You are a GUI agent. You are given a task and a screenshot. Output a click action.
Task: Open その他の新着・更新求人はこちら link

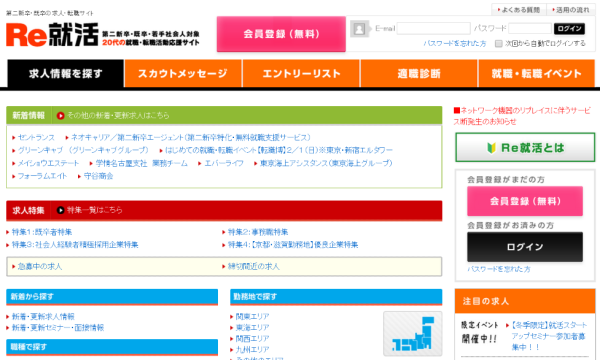tap(118, 116)
